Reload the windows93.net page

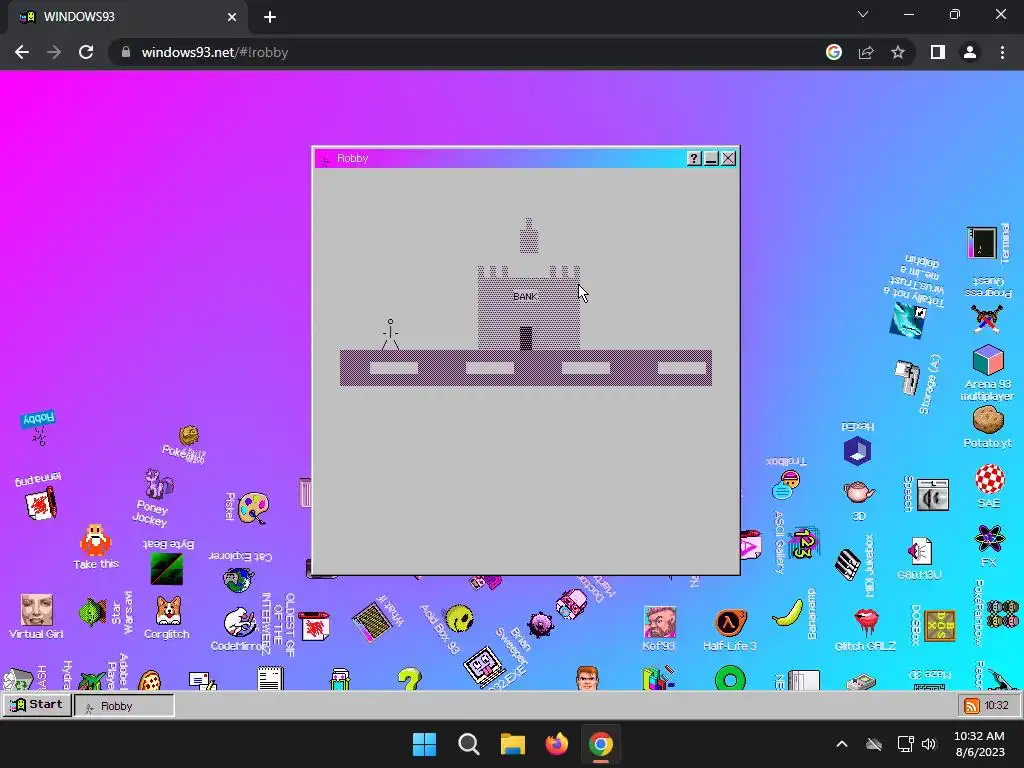86,52
